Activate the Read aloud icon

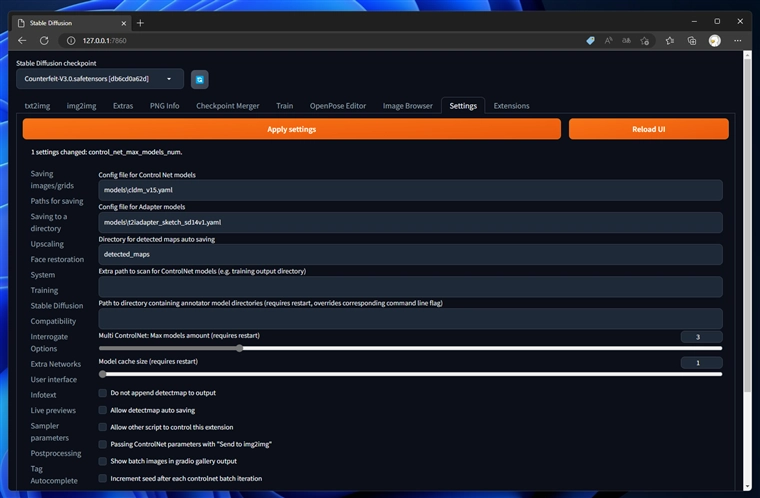coord(608,41)
